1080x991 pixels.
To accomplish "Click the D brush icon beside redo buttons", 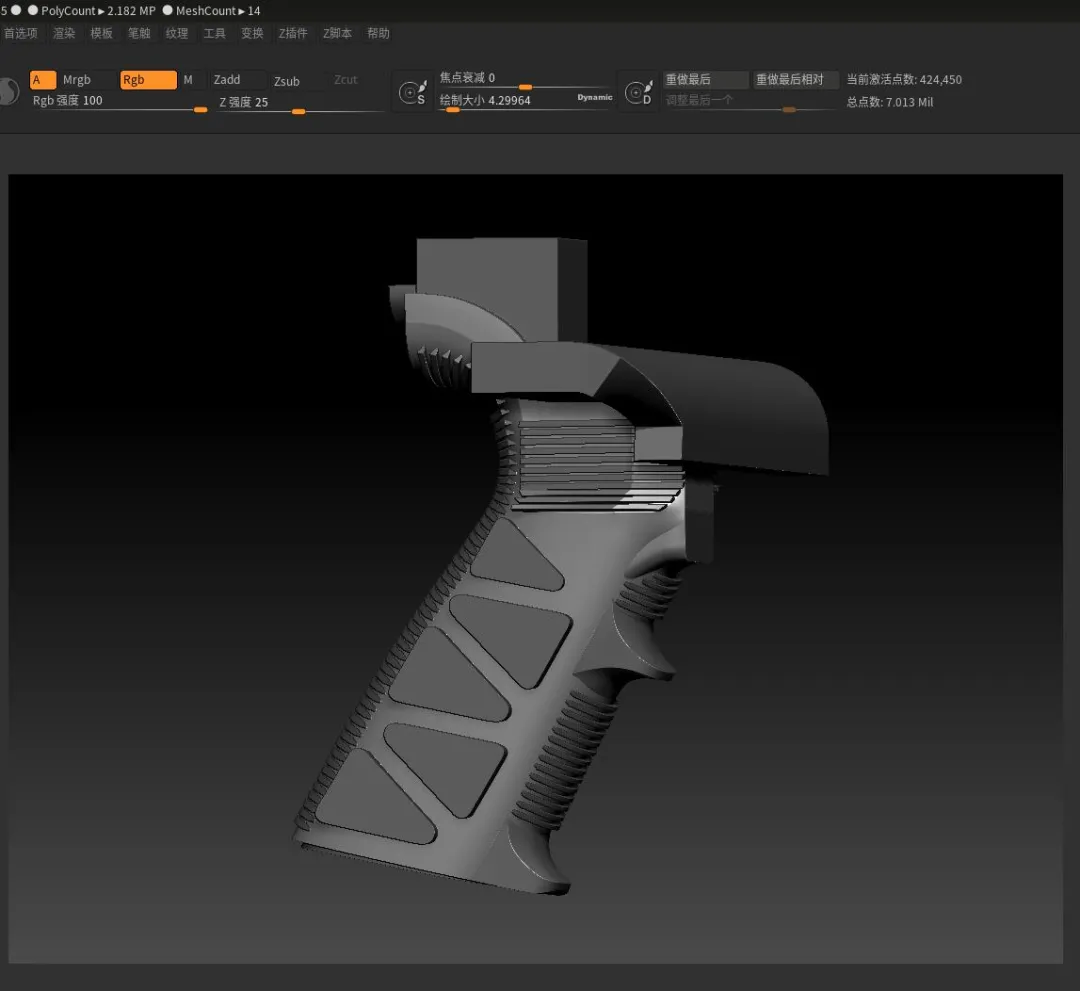I will 637,92.
